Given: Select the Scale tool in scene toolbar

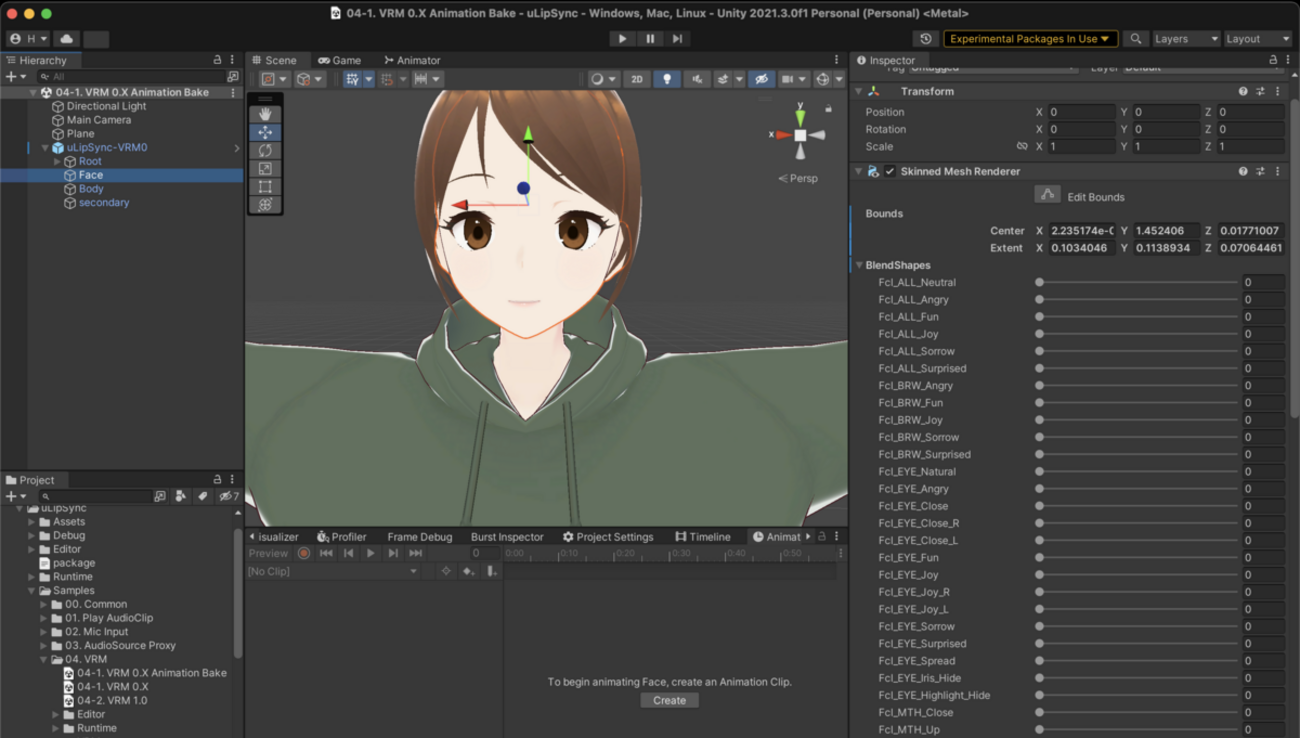Looking at the screenshot, I should (265, 168).
